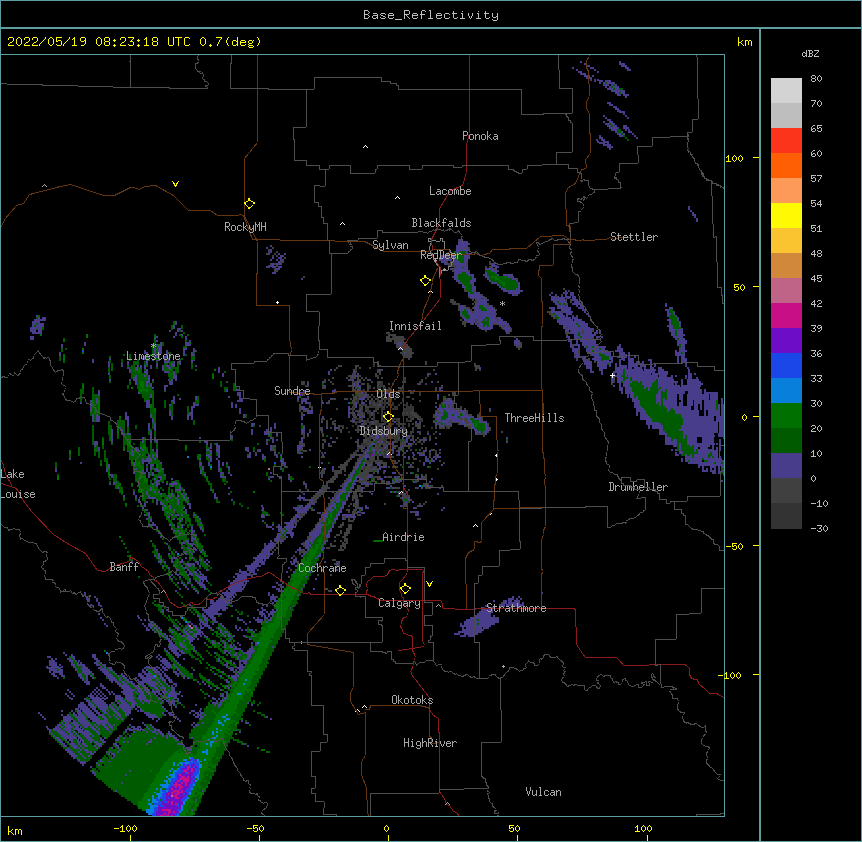Select the yellow diamond marker below Cochrane

(x=340, y=590)
